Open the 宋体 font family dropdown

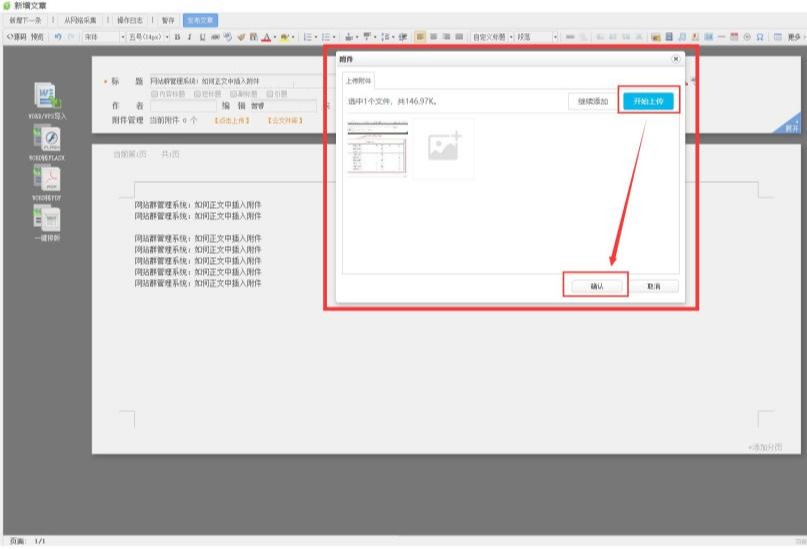point(99,37)
